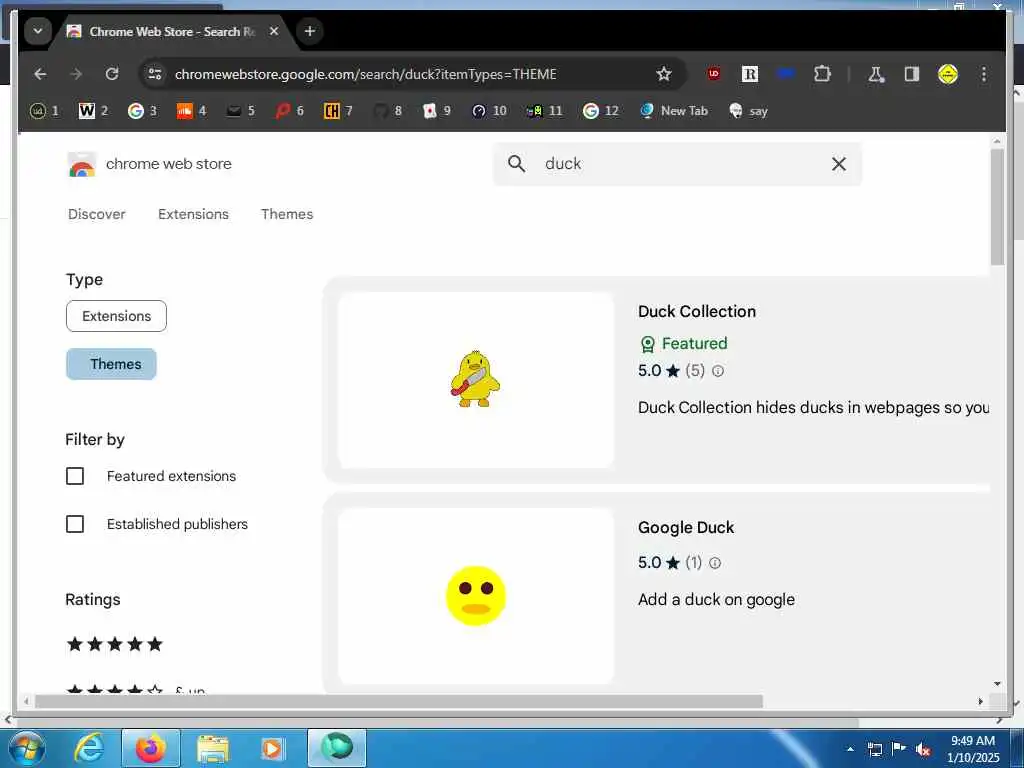Open Chrome Labs flask icon
1024x768 pixels.
[x=876, y=74]
